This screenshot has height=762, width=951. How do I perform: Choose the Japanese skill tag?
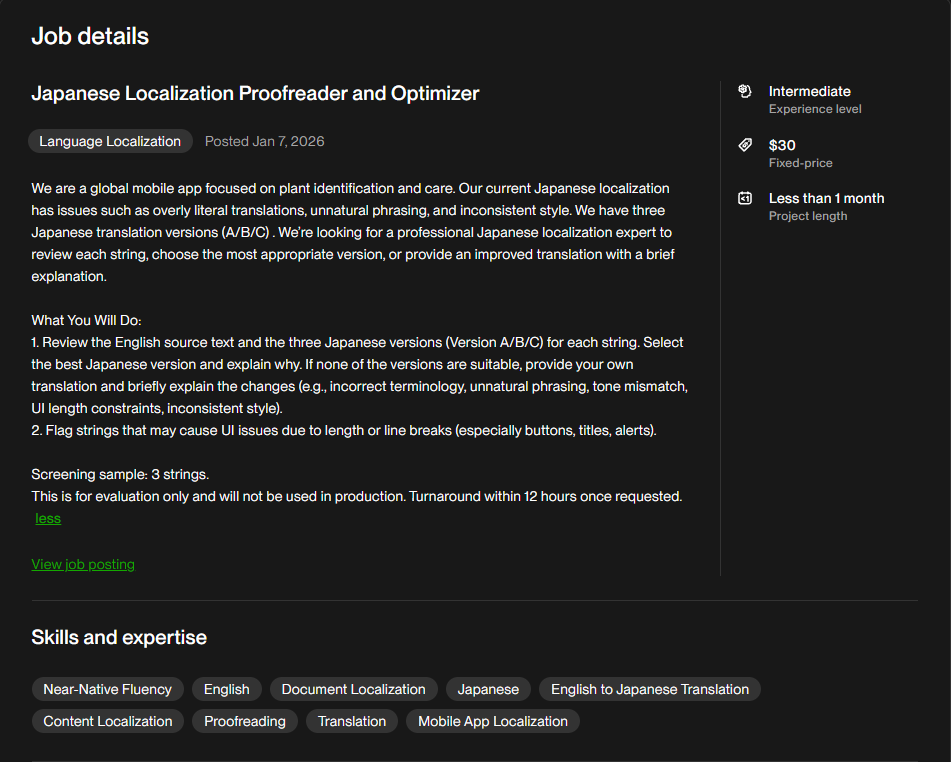pos(488,689)
